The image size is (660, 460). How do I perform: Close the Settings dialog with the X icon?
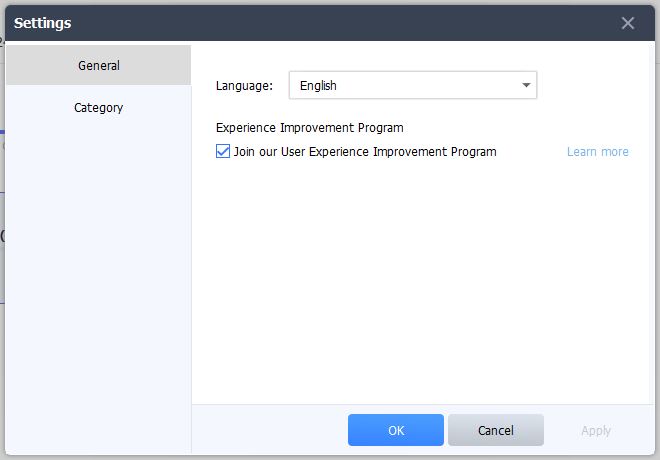tap(628, 23)
